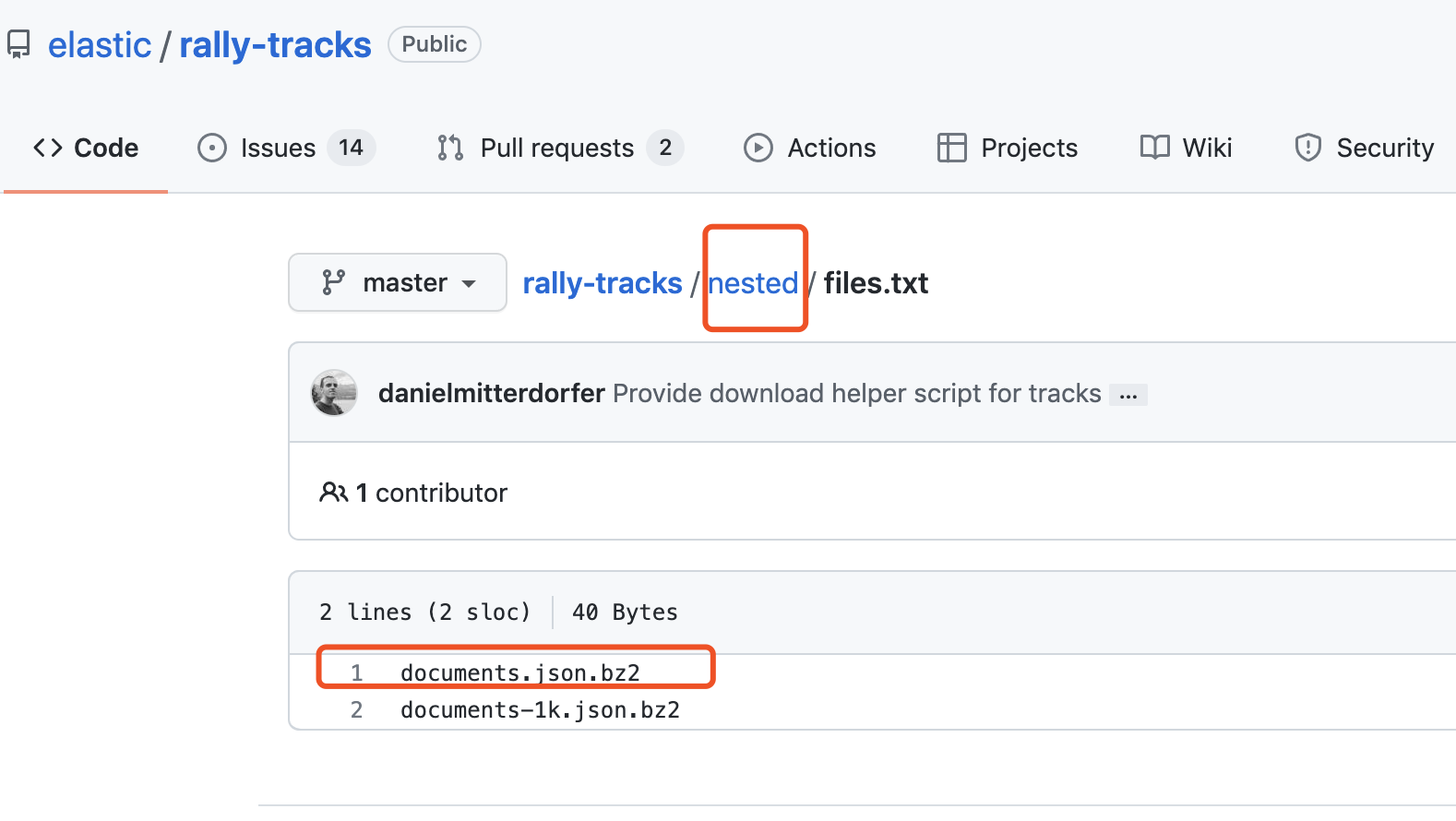Click the contributors people icon
This screenshot has width=1456, height=821.
pyautogui.click(x=333, y=493)
